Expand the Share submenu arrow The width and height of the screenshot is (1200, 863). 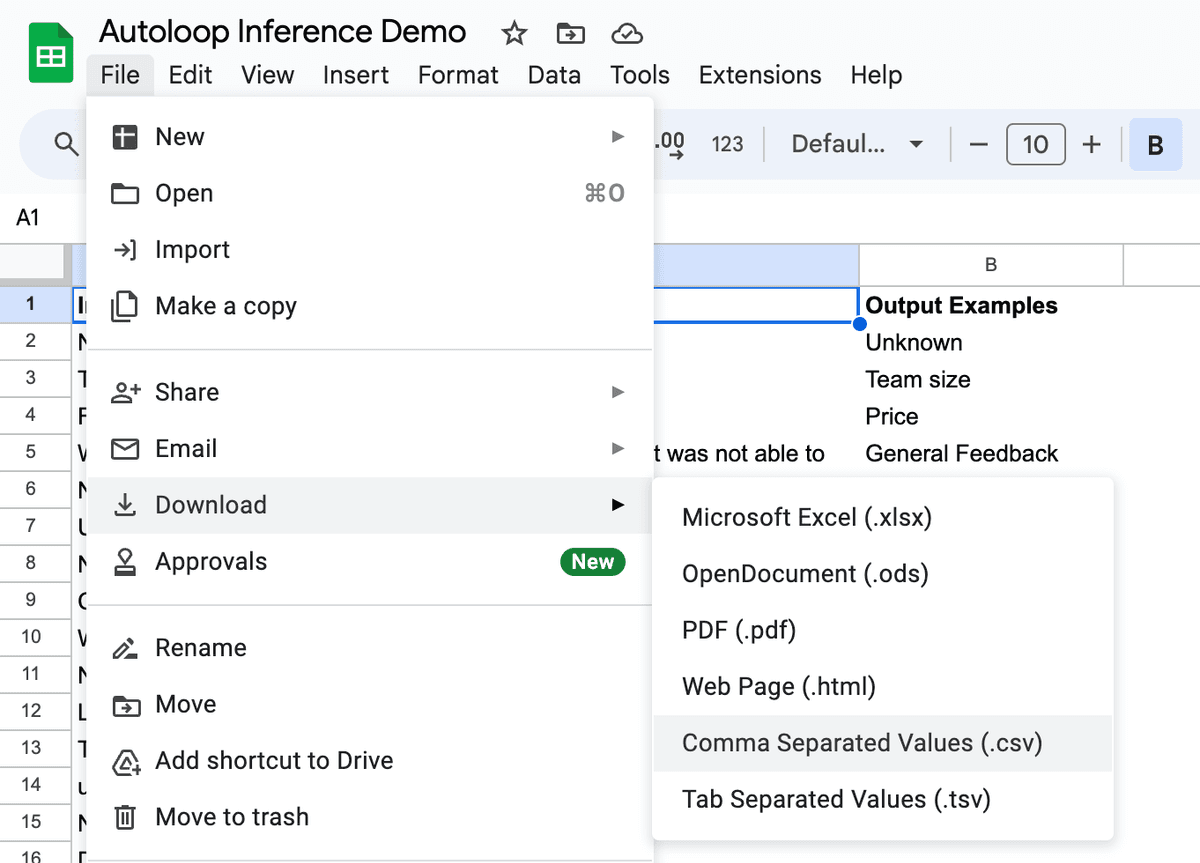tap(618, 392)
